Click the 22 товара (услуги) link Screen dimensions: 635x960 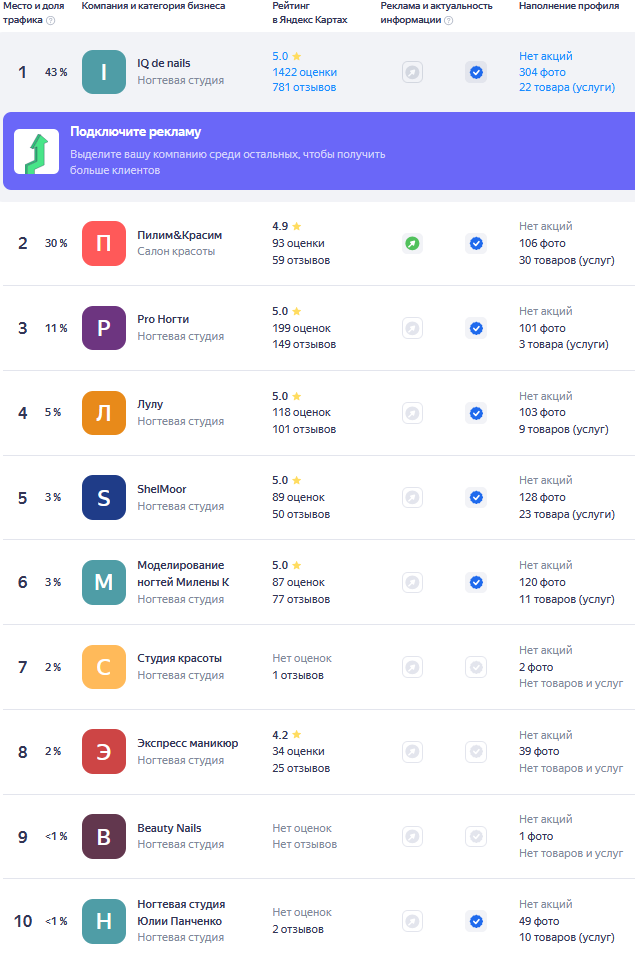click(x=565, y=88)
